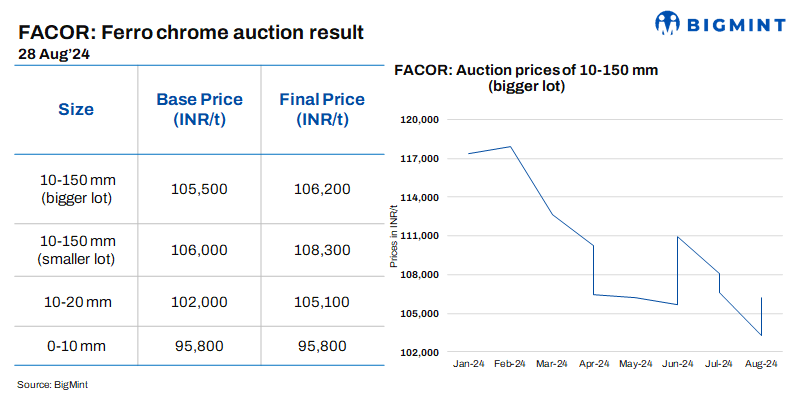
Task: Select the Size column header
Action: tap(76, 109)
